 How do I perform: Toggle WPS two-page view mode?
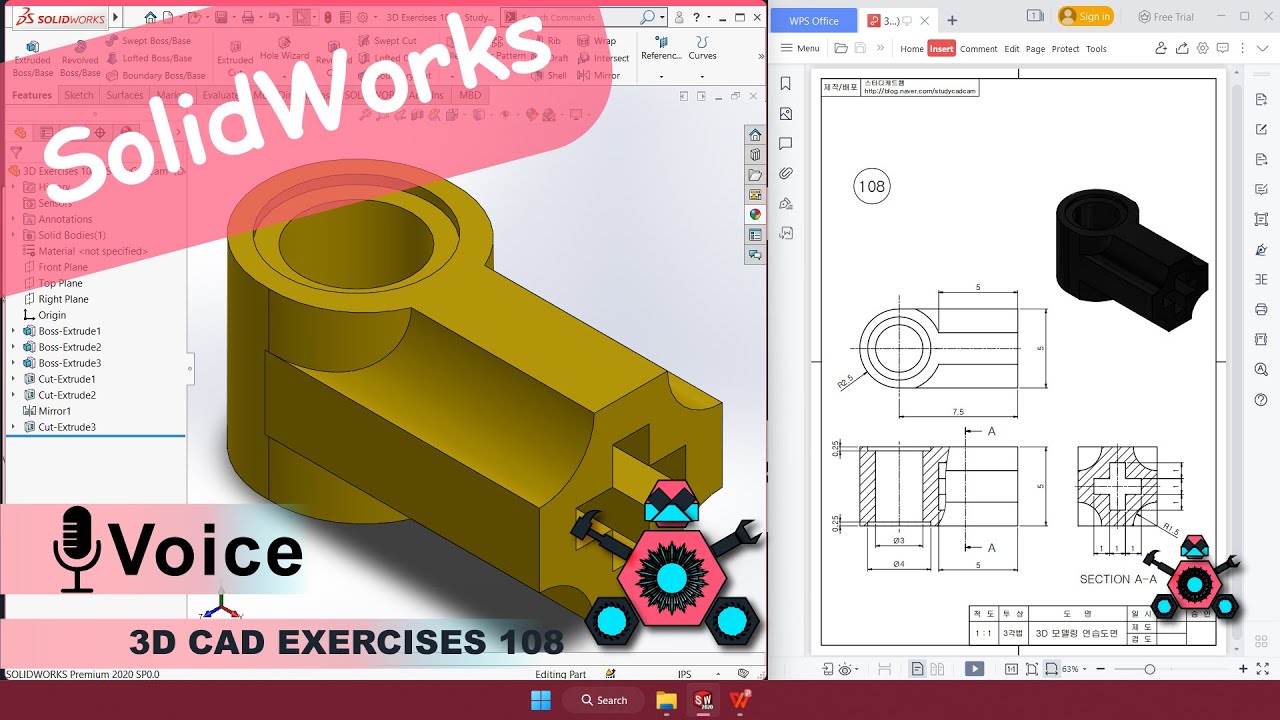(x=937, y=669)
